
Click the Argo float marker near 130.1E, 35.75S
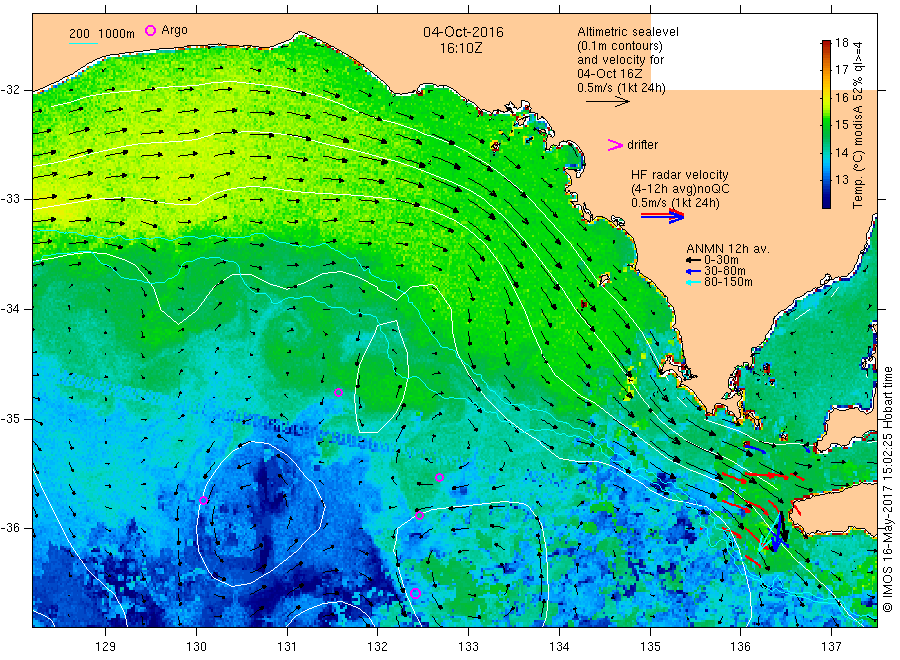[x=203, y=500]
